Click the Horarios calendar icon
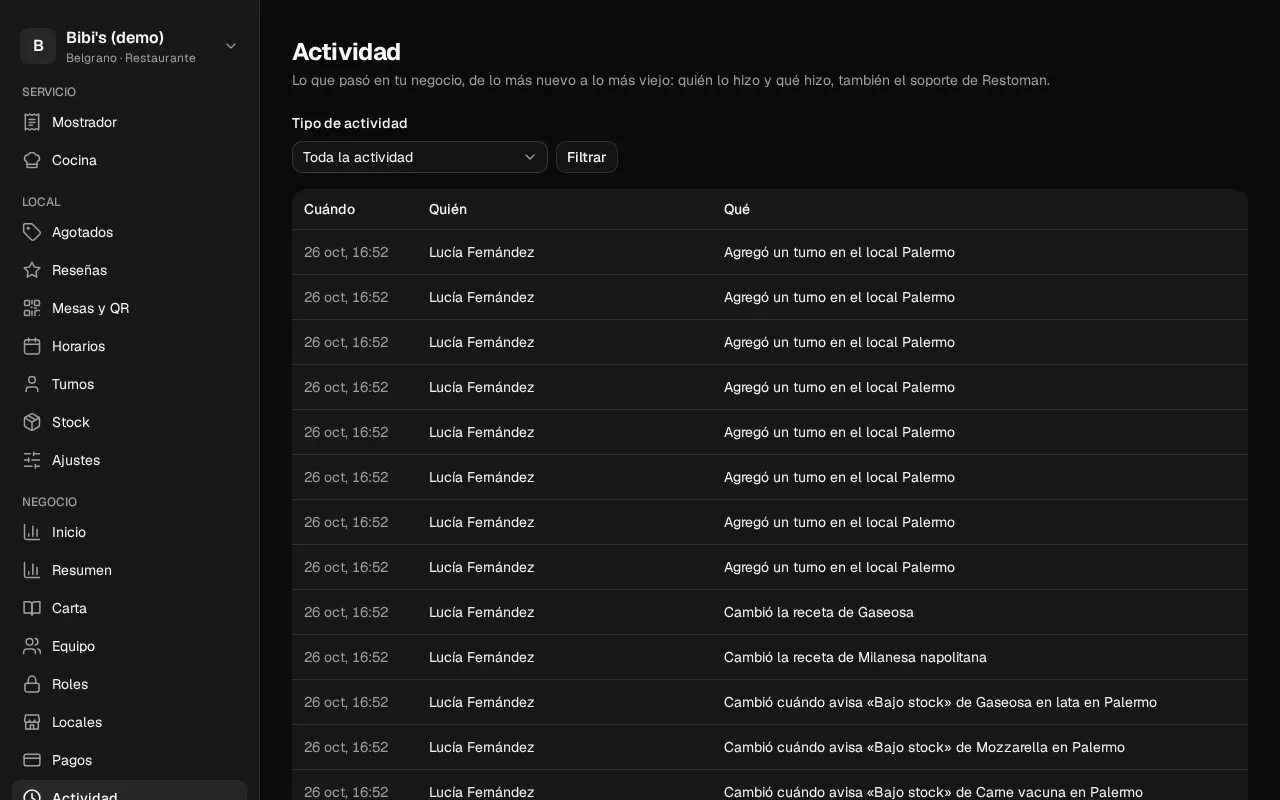Image resolution: width=1280 pixels, height=800 pixels. (32, 346)
